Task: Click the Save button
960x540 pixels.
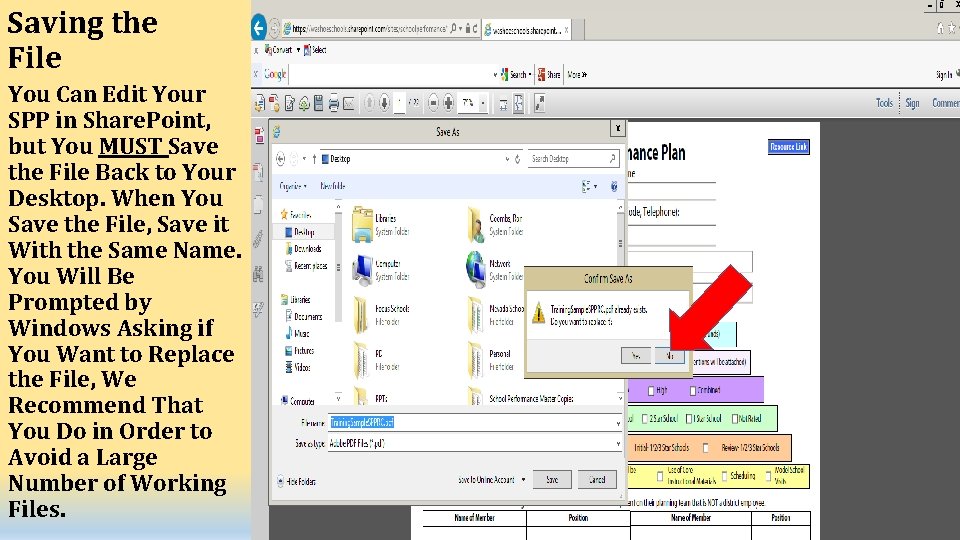Action: tap(552, 480)
